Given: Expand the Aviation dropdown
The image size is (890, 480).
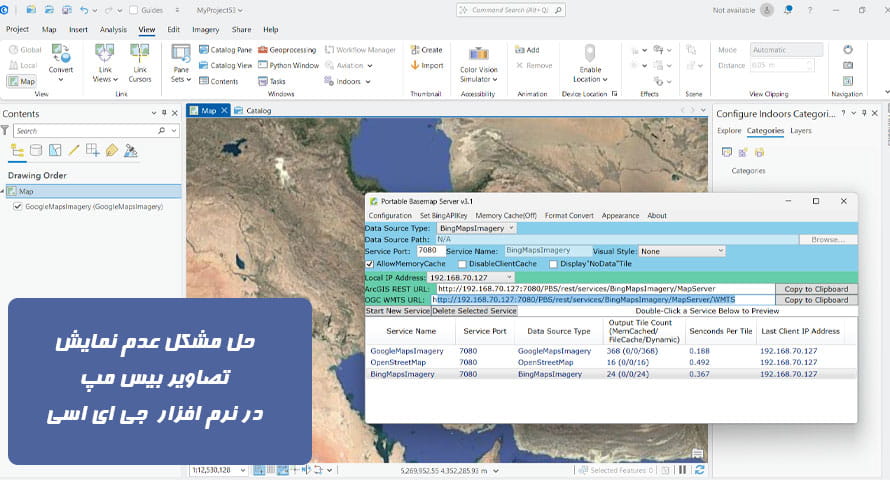Looking at the screenshot, I should pos(370,66).
